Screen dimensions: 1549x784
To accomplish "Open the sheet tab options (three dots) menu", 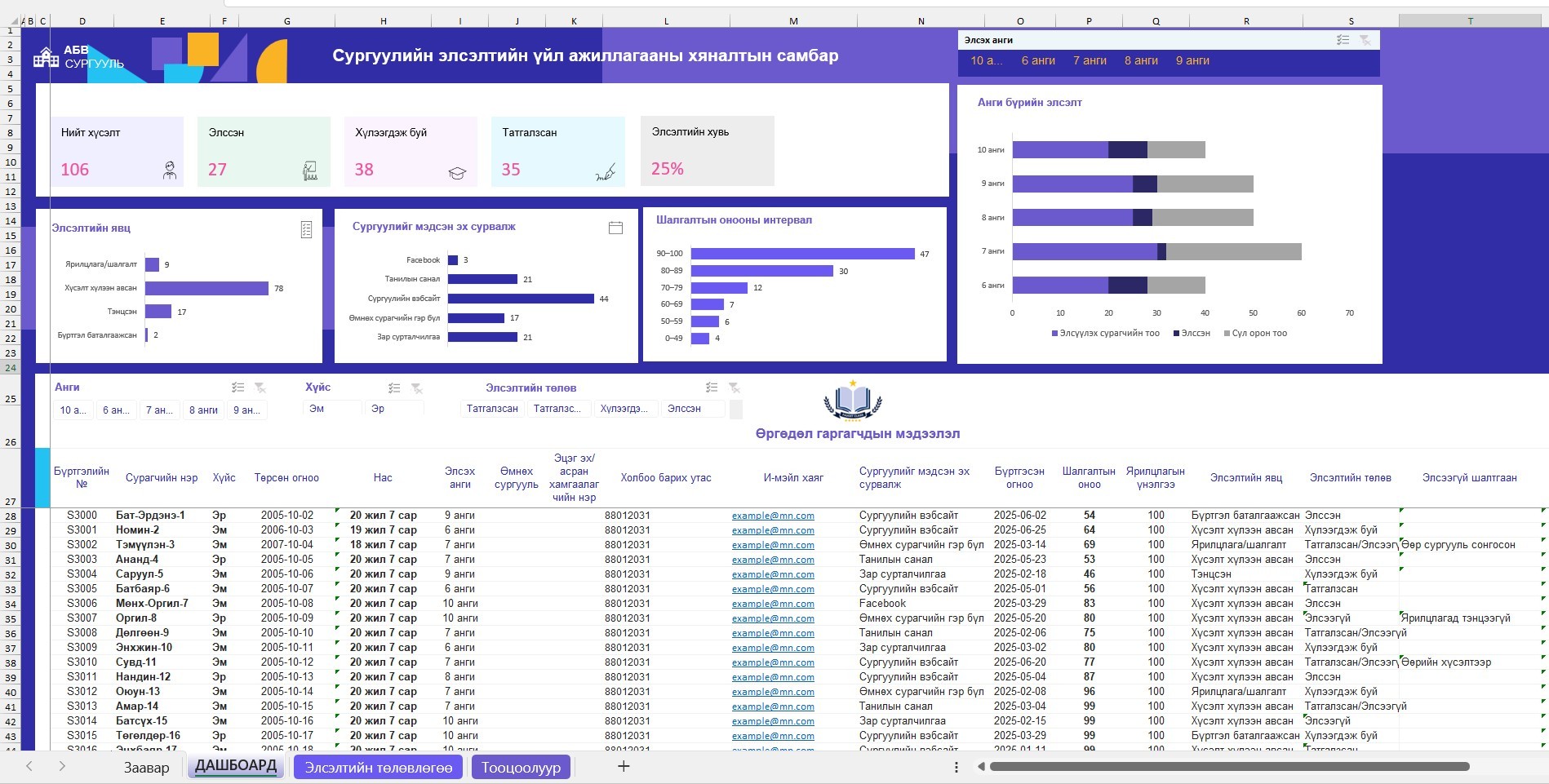I will (x=956, y=767).
